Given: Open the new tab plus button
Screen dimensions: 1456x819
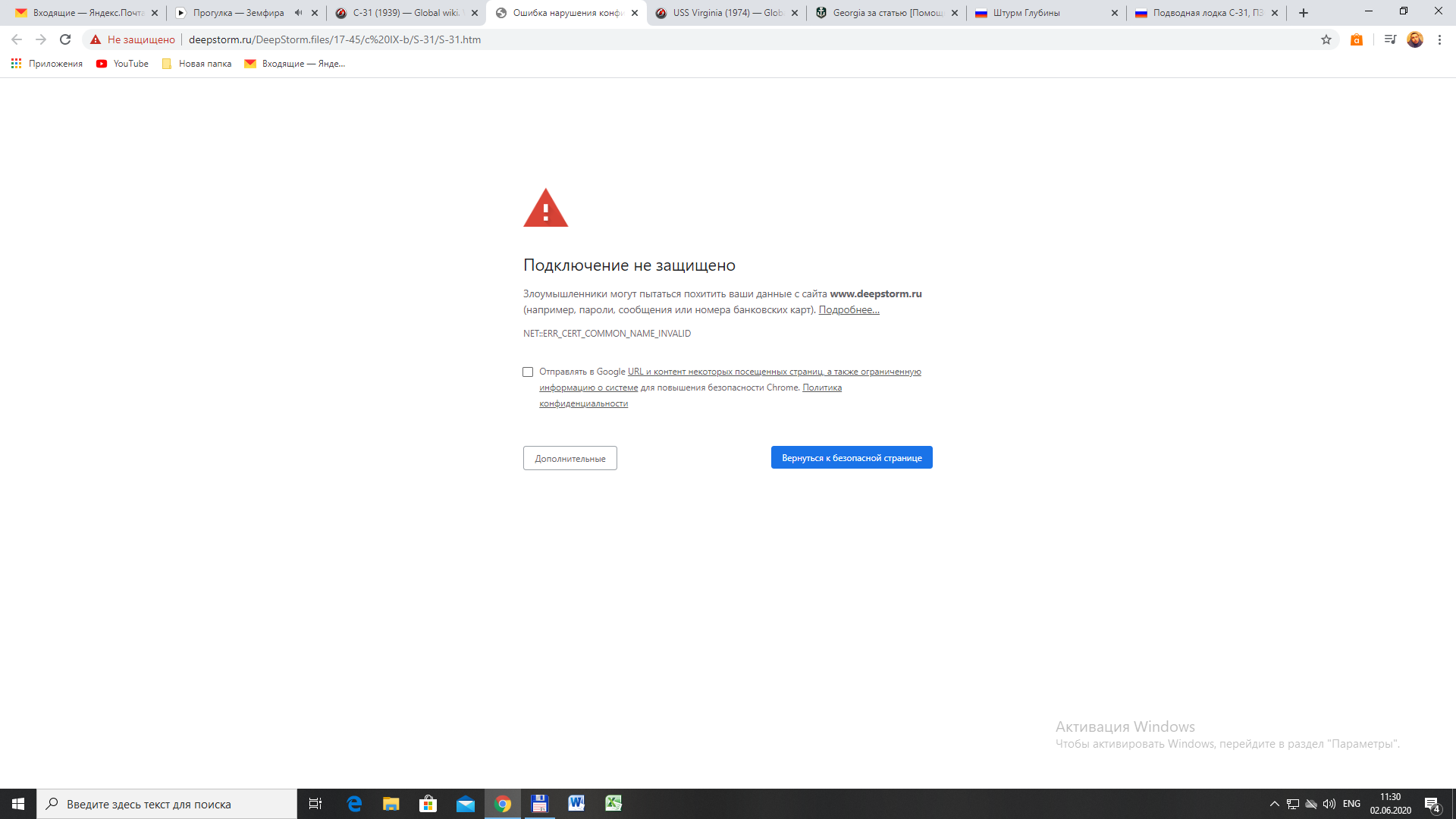Looking at the screenshot, I should pos(1304,13).
